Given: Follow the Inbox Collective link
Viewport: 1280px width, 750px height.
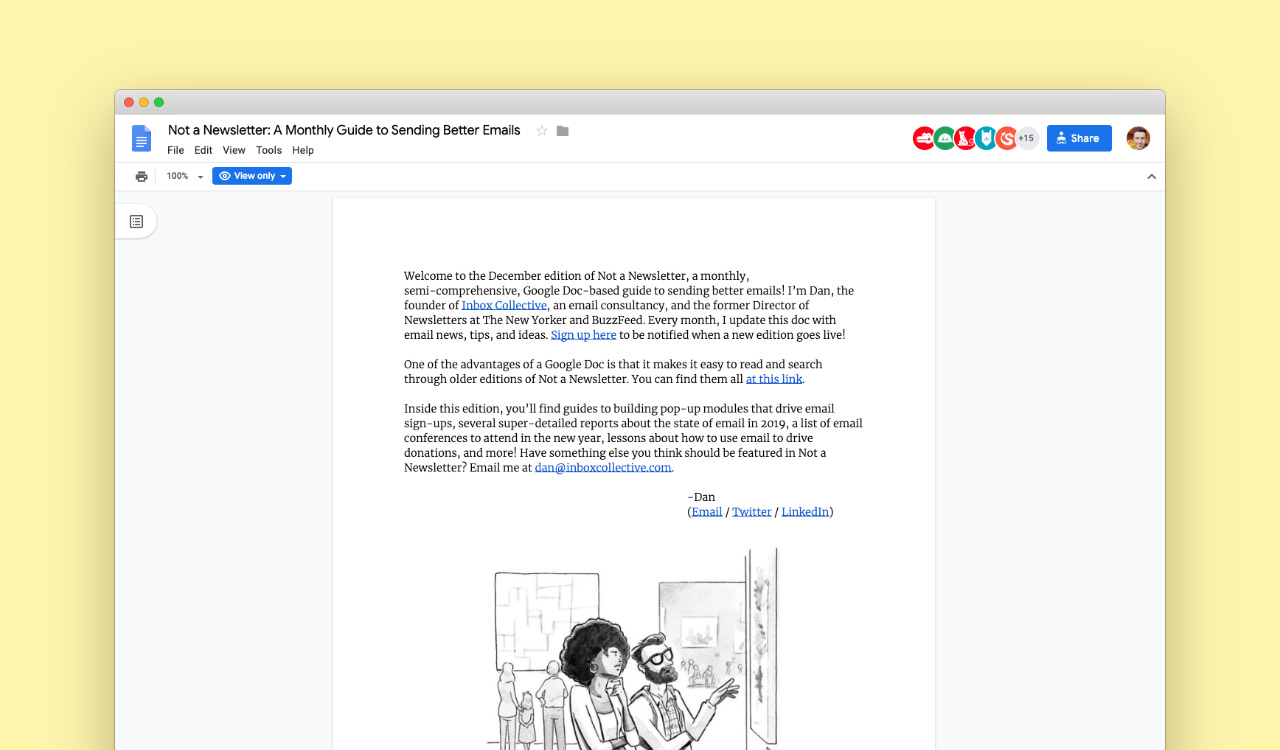Looking at the screenshot, I should tap(504, 306).
